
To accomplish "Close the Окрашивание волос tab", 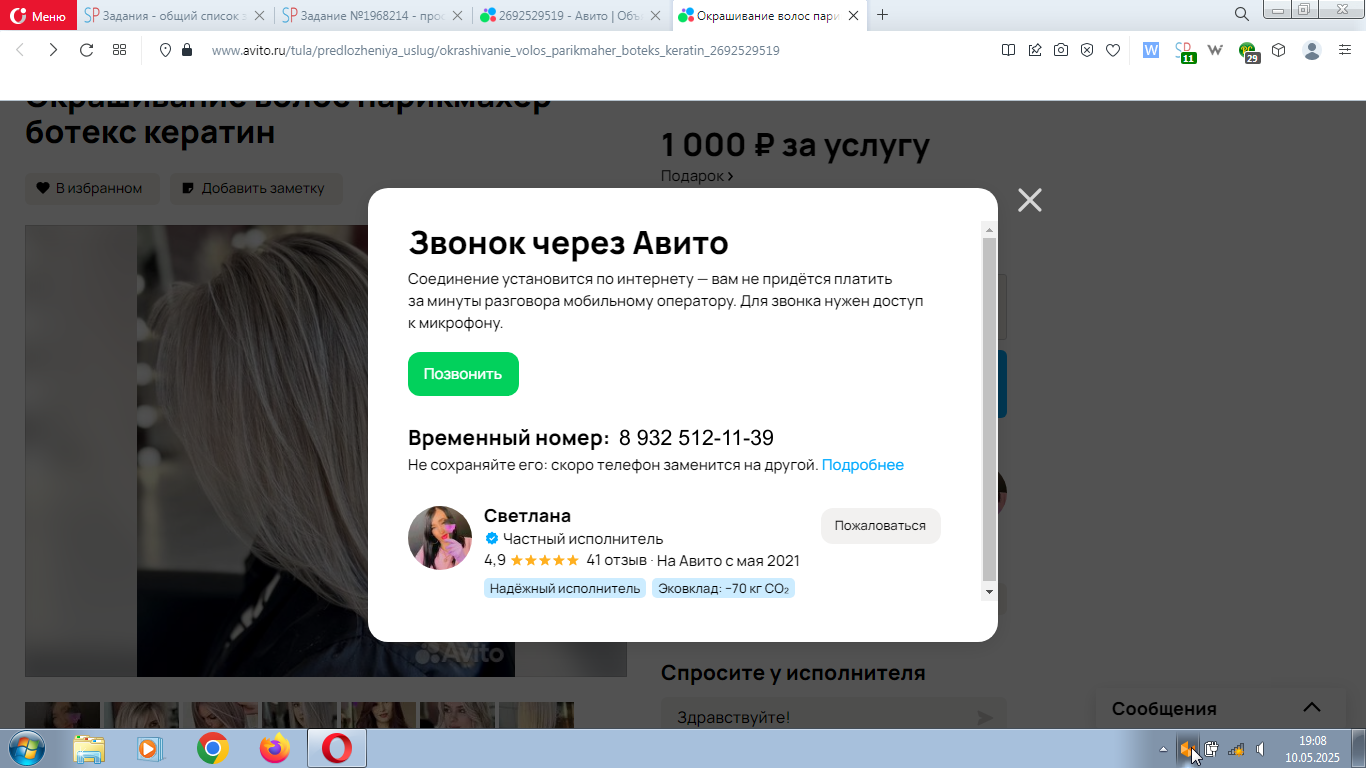I will point(854,15).
